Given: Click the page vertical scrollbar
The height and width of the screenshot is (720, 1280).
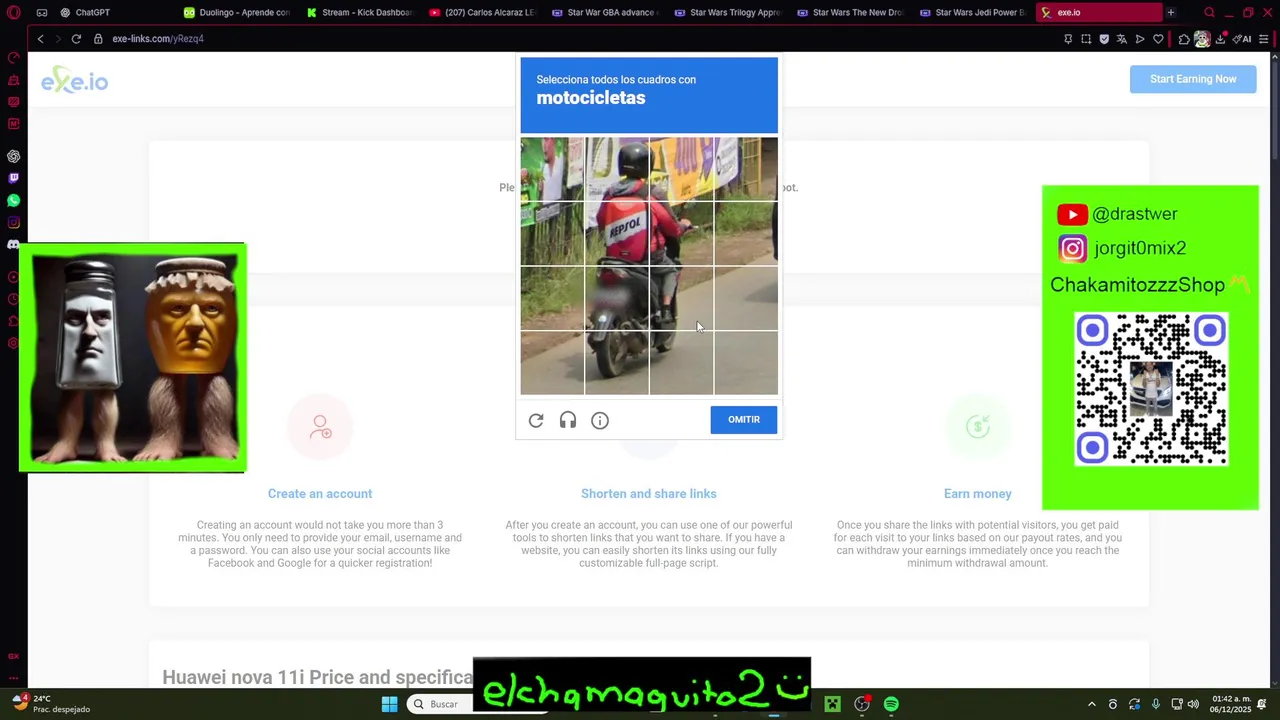Looking at the screenshot, I should (1275, 370).
